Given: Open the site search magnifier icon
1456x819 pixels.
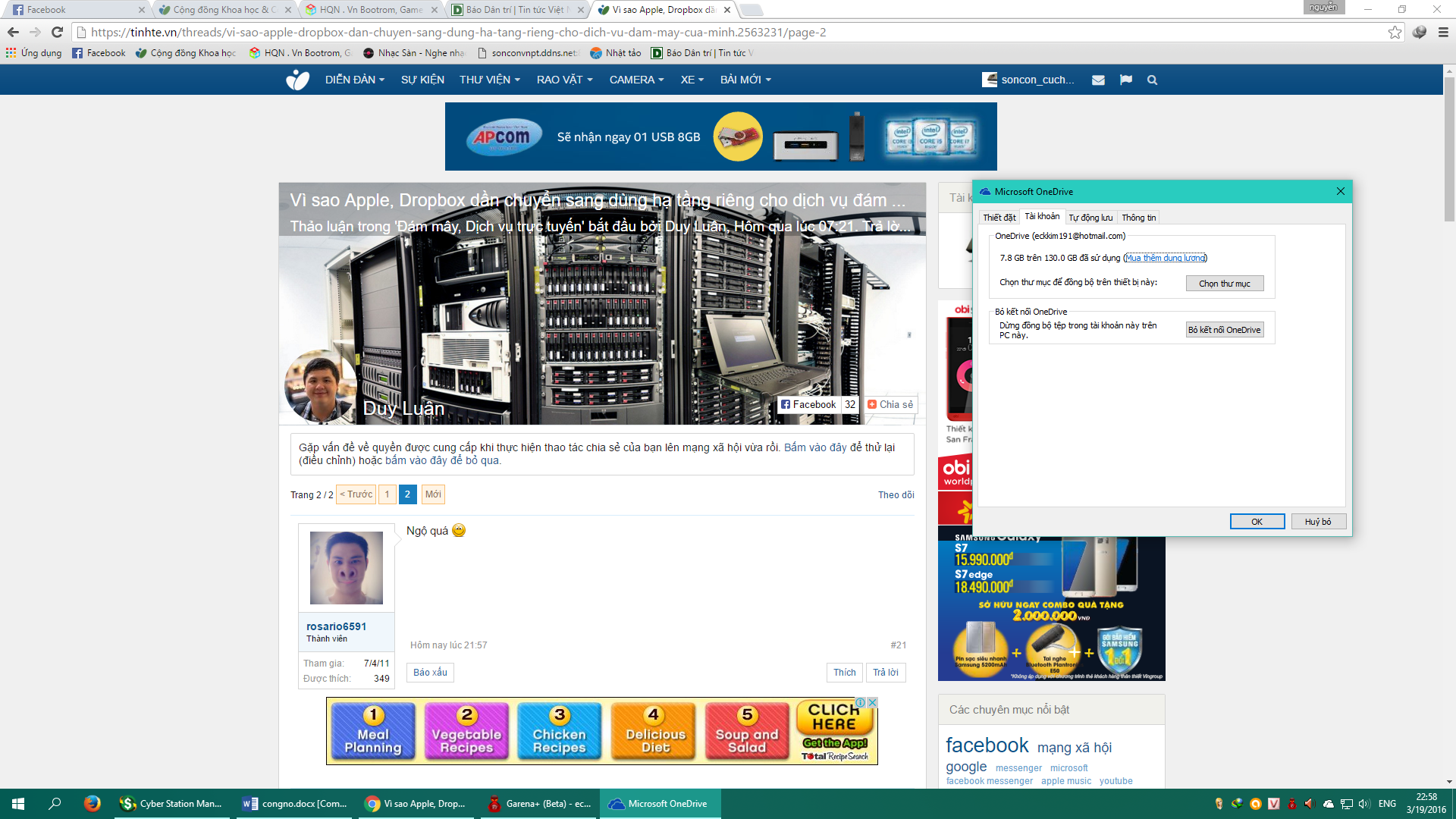Looking at the screenshot, I should click(1152, 80).
